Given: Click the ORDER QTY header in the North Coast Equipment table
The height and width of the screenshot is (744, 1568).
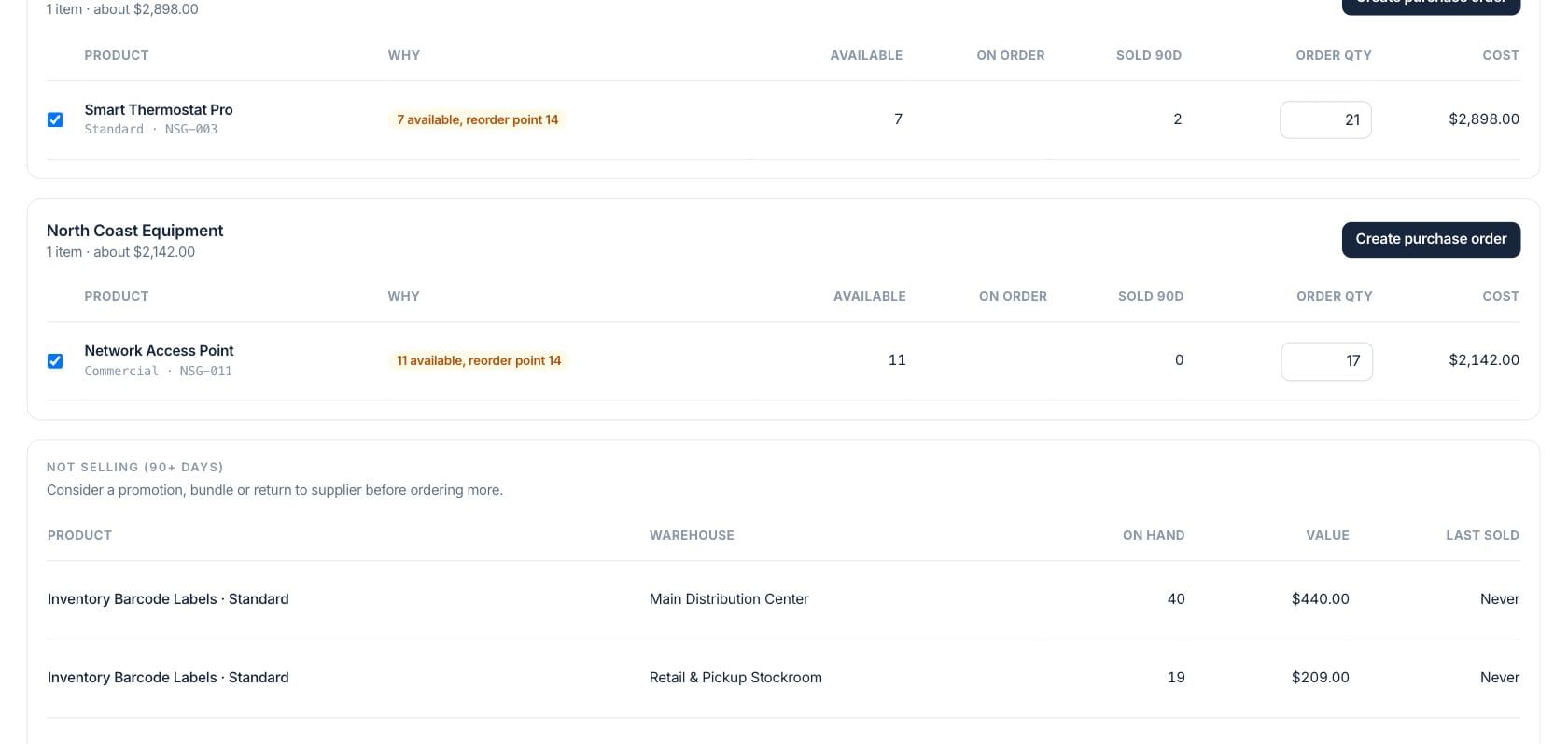Looking at the screenshot, I should click(x=1334, y=296).
